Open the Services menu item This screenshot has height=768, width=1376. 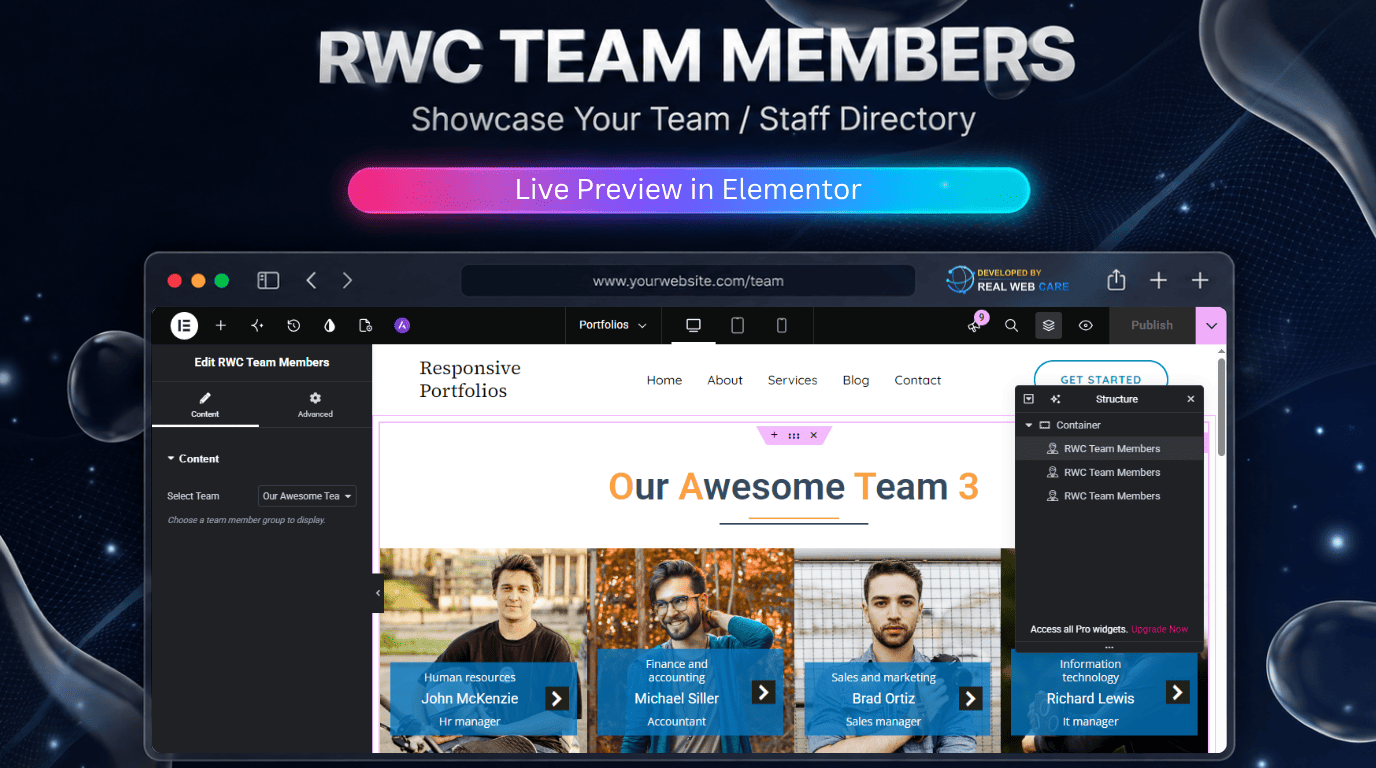click(x=792, y=380)
